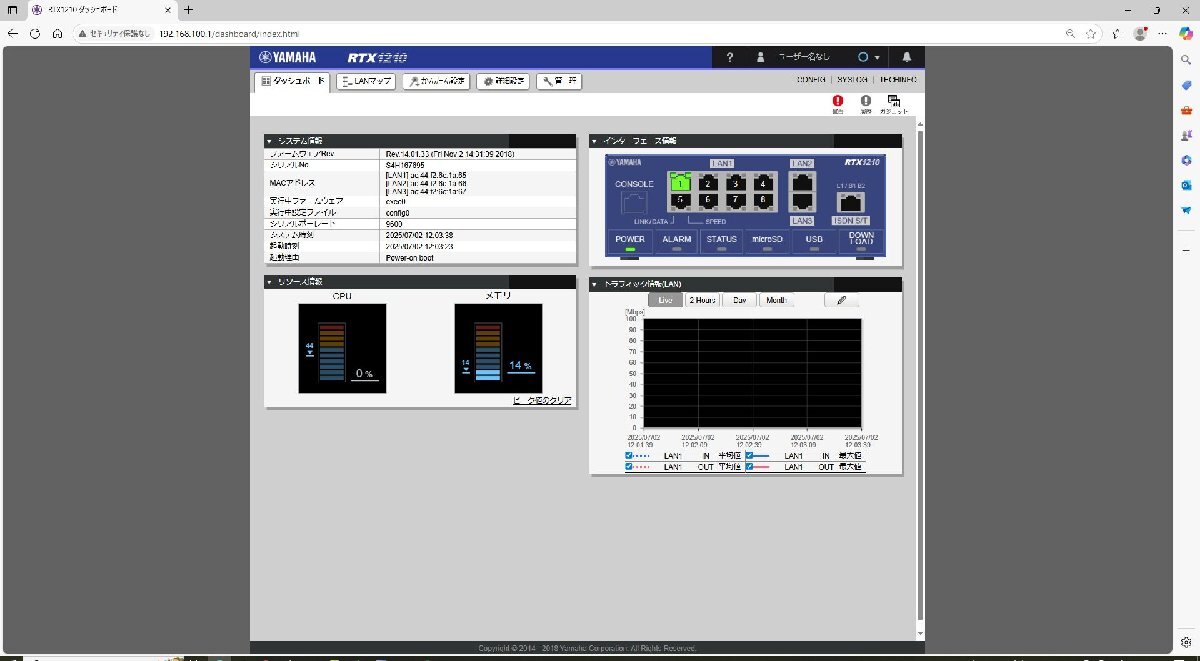Open the SYSLOG link

(852, 79)
